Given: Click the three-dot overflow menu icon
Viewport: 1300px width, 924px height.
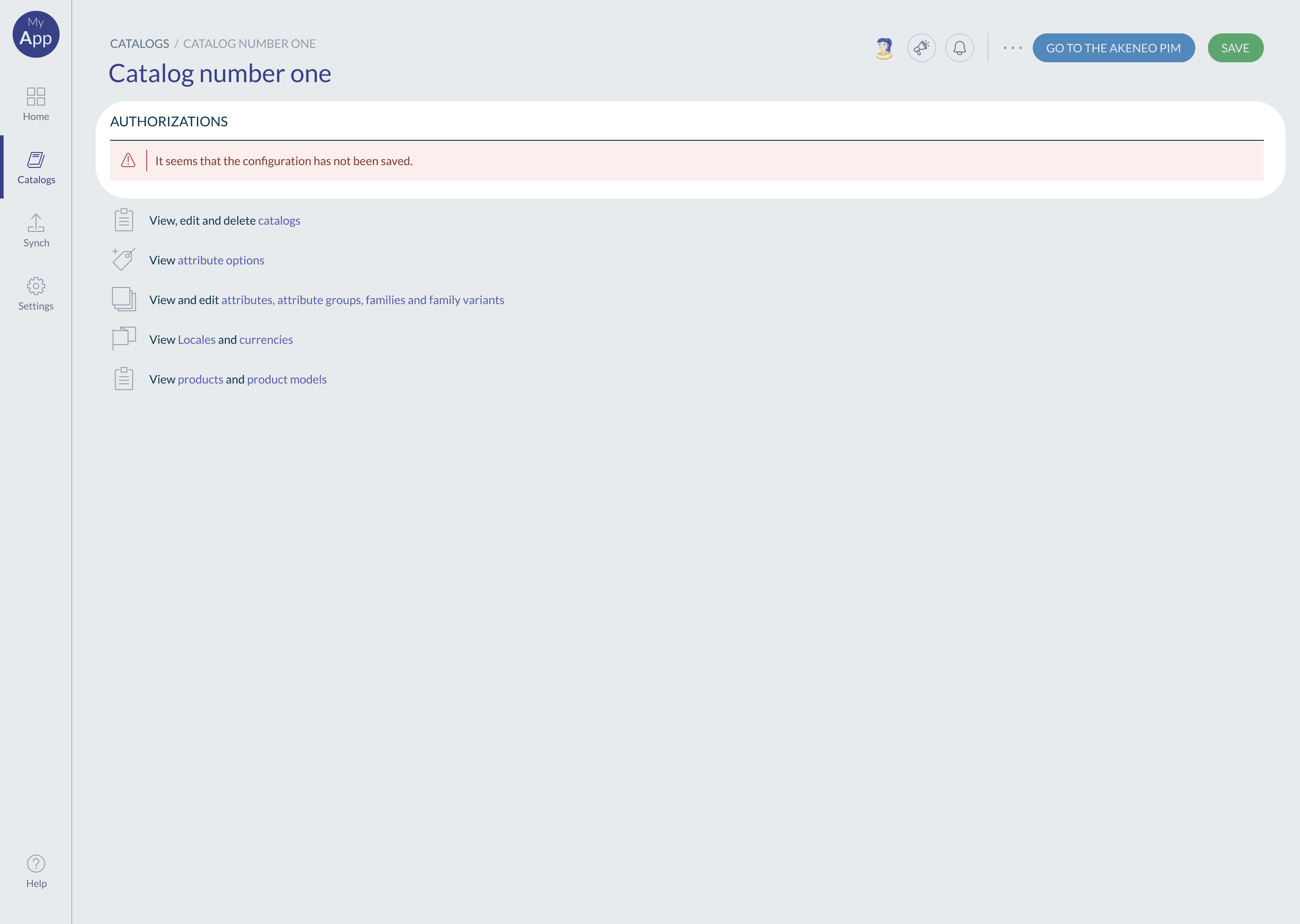Looking at the screenshot, I should point(1012,48).
